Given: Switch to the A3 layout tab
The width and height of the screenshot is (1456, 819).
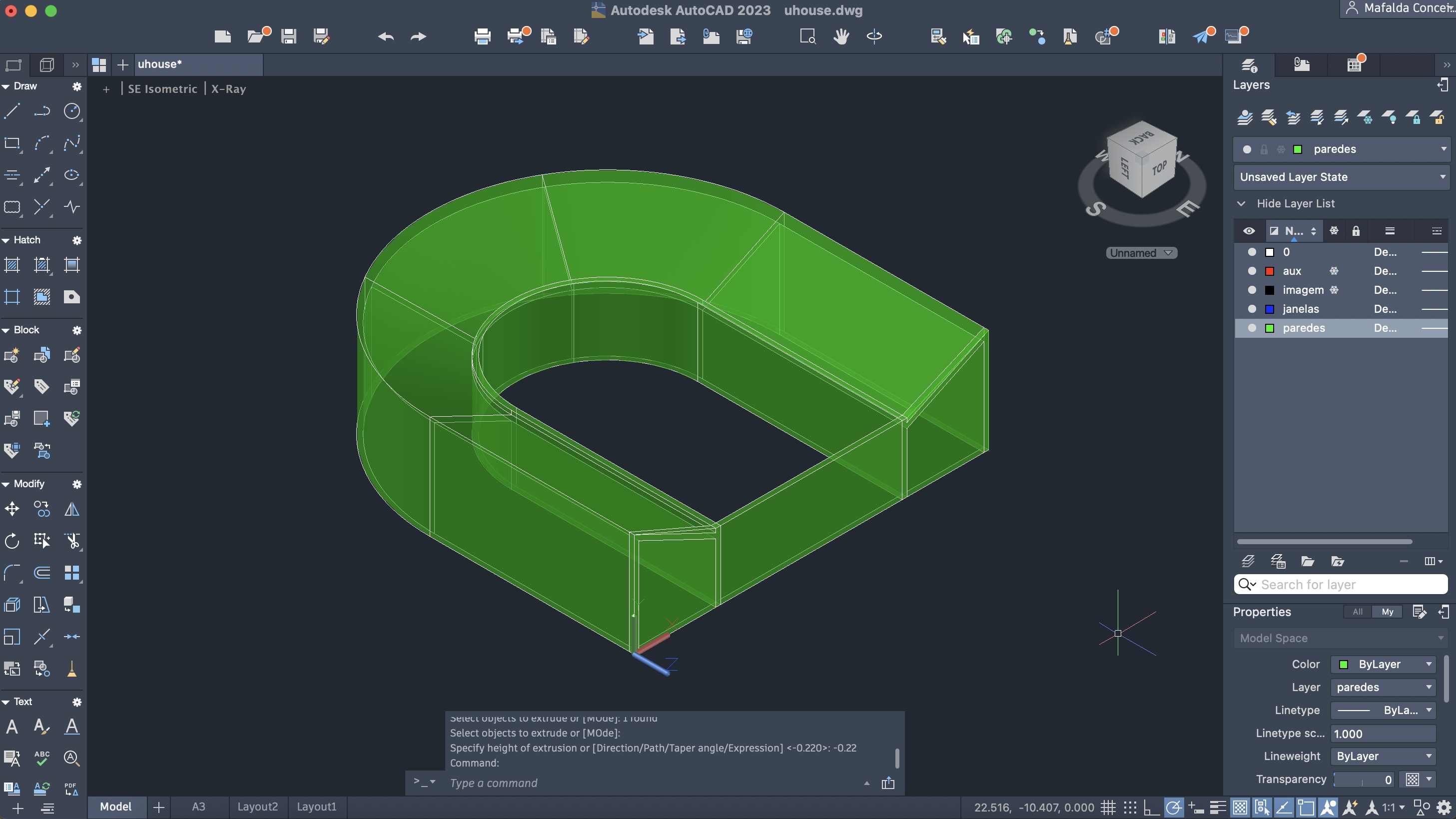Looking at the screenshot, I should 198,807.
